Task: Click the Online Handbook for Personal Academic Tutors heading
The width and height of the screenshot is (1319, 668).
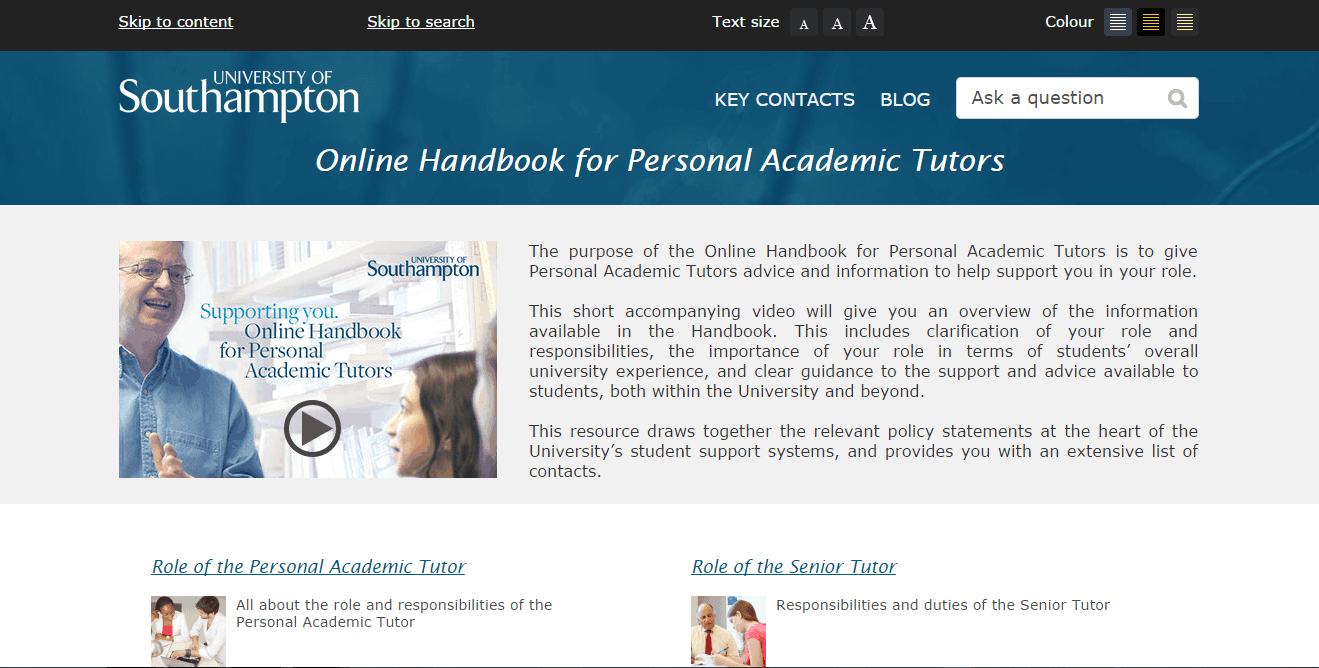Action: click(660, 161)
